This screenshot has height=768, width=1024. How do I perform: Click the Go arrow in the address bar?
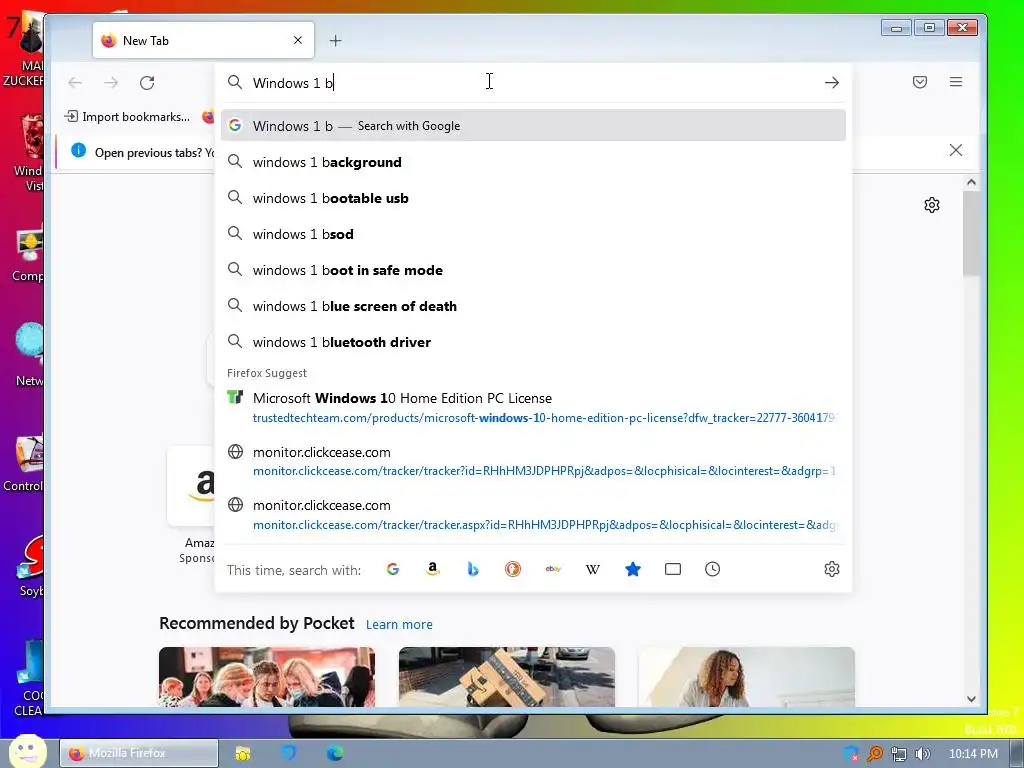pyautogui.click(x=831, y=83)
